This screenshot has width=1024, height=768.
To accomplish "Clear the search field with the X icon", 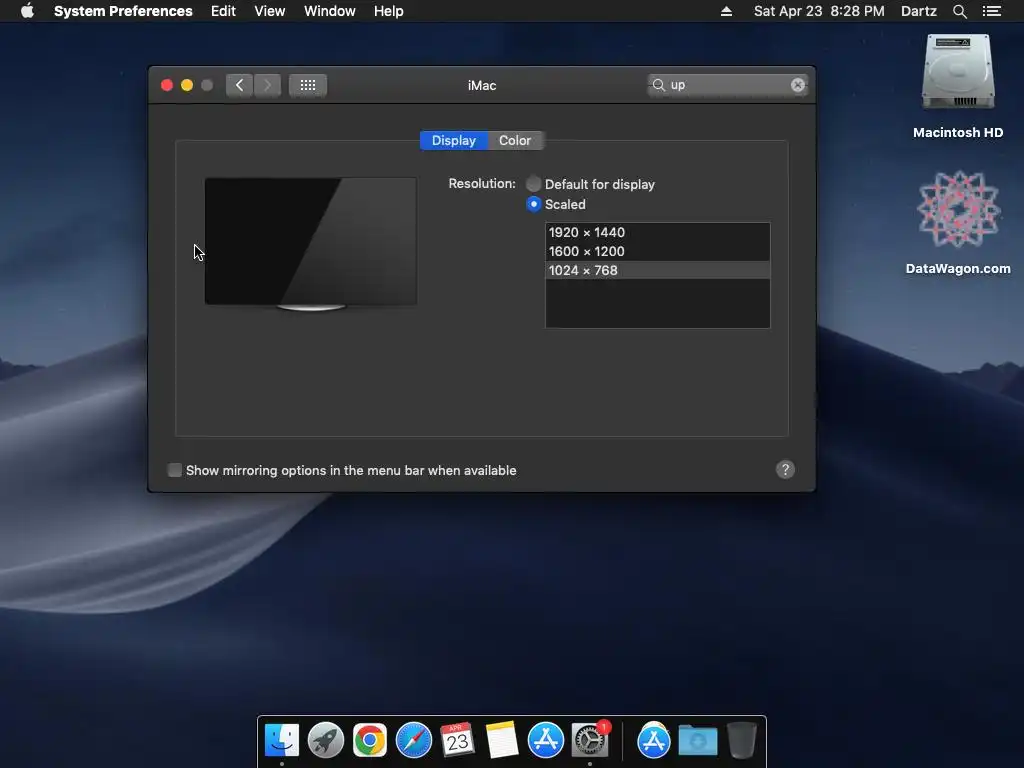I will pos(797,85).
